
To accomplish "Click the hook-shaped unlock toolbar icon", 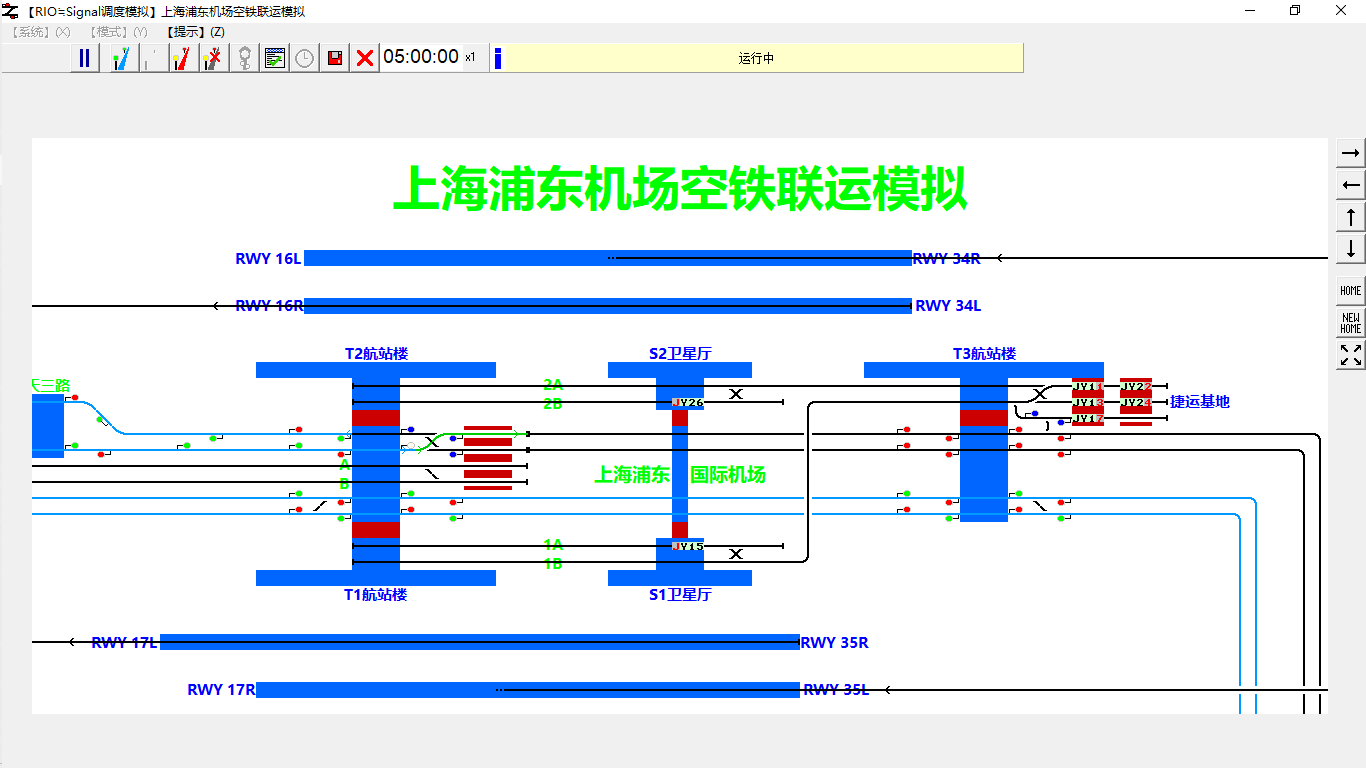I will (245, 58).
